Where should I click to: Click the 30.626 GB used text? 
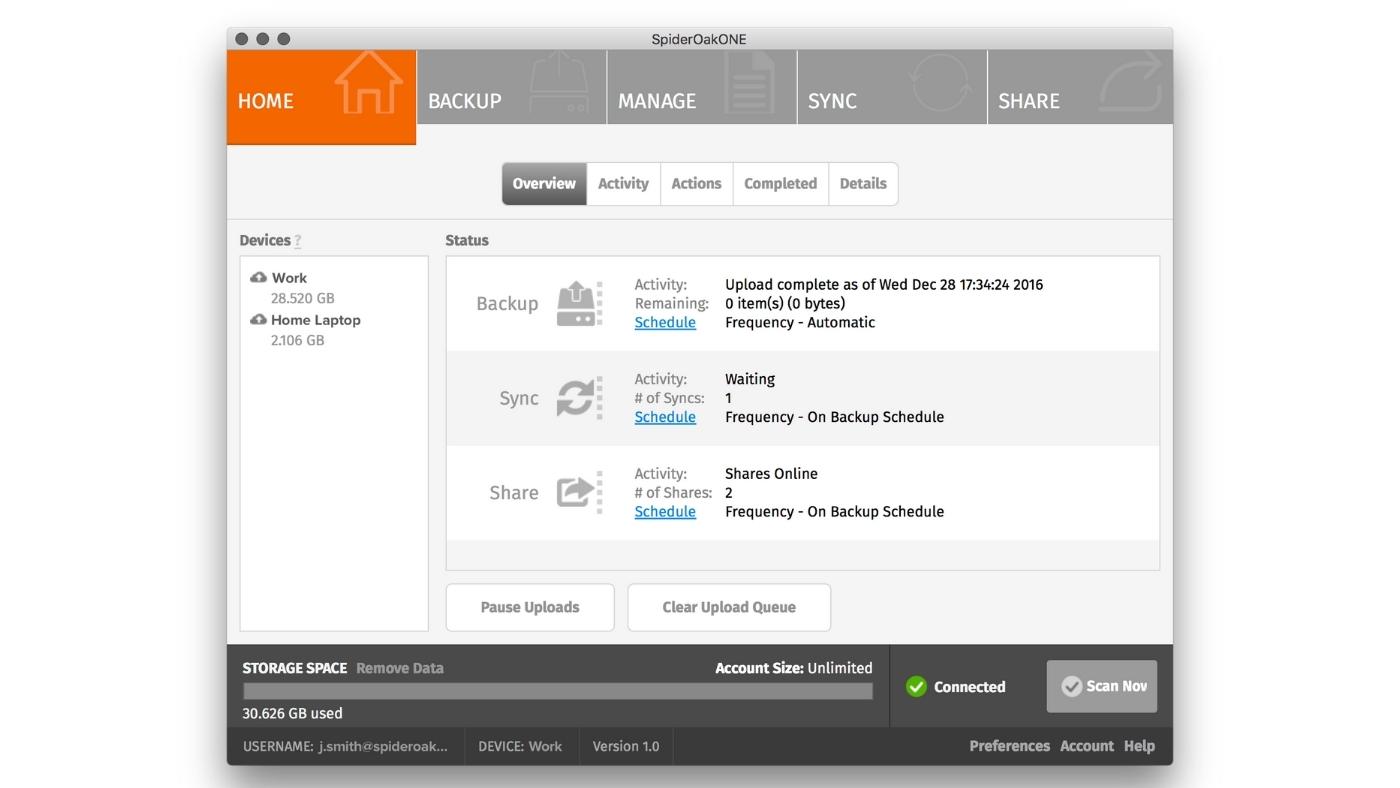[x=292, y=713]
